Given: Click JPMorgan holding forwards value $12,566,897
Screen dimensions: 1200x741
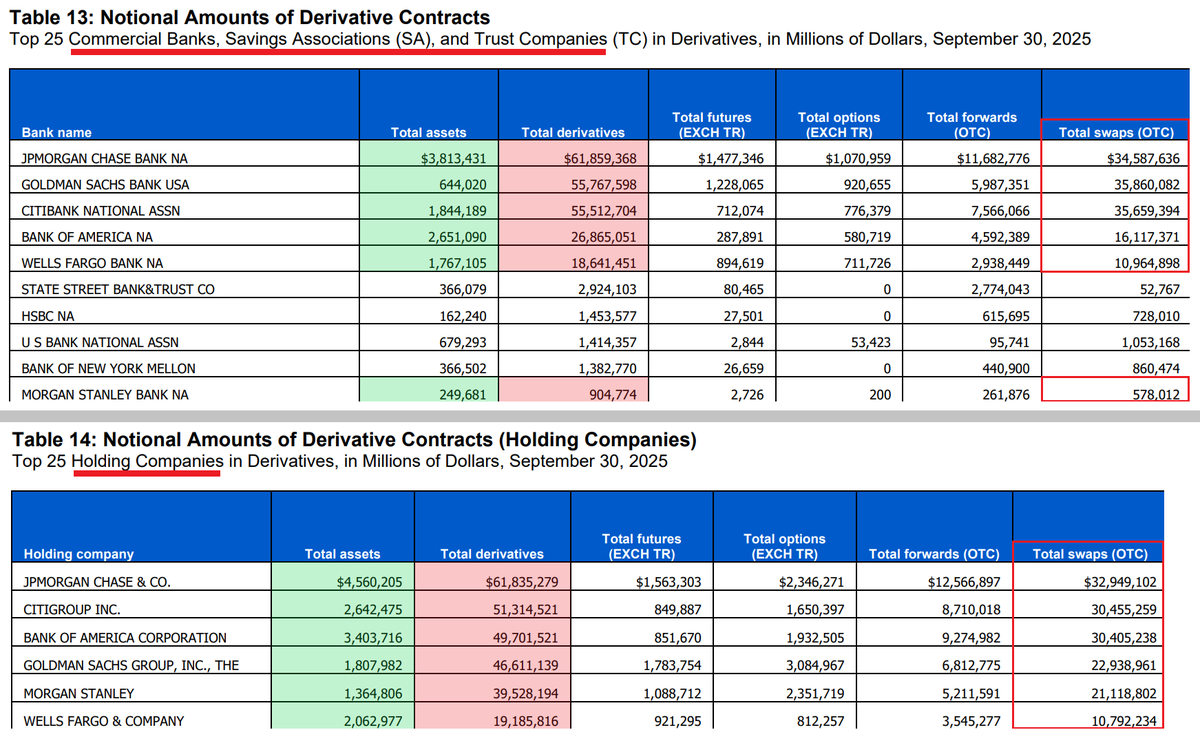Looking at the screenshot, I should click(x=963, y=580).
